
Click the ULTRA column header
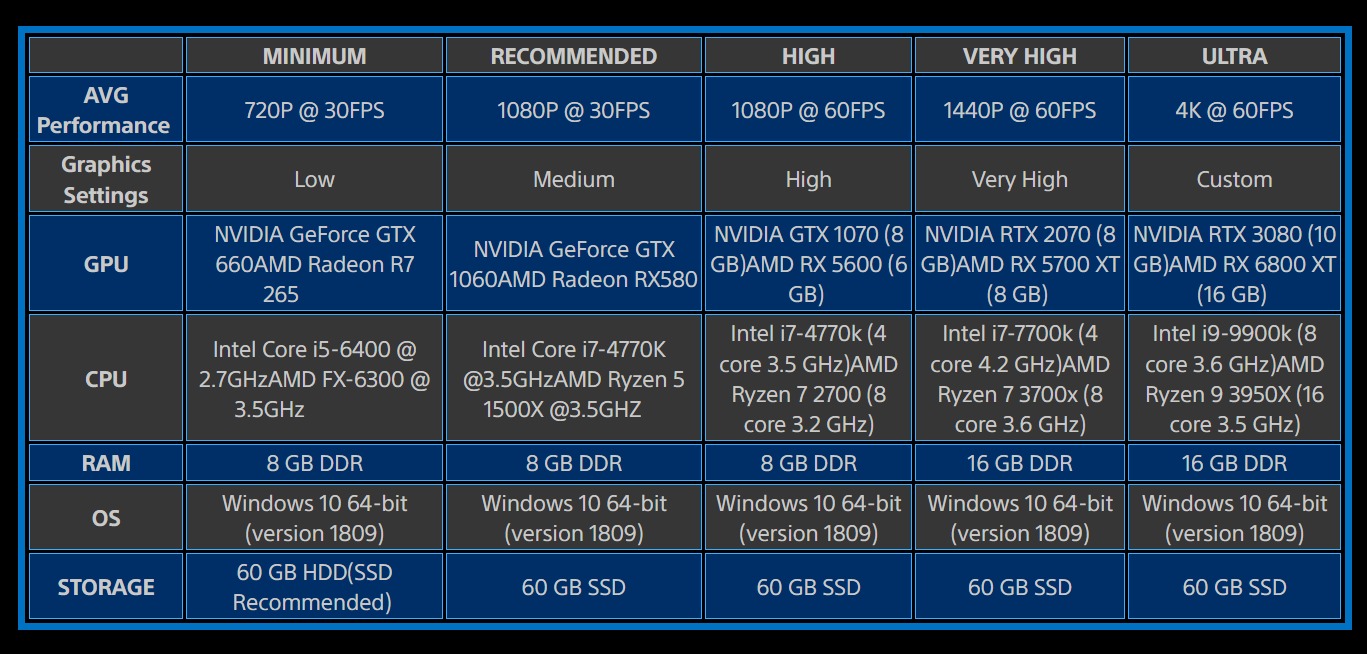click(1234, 56)
